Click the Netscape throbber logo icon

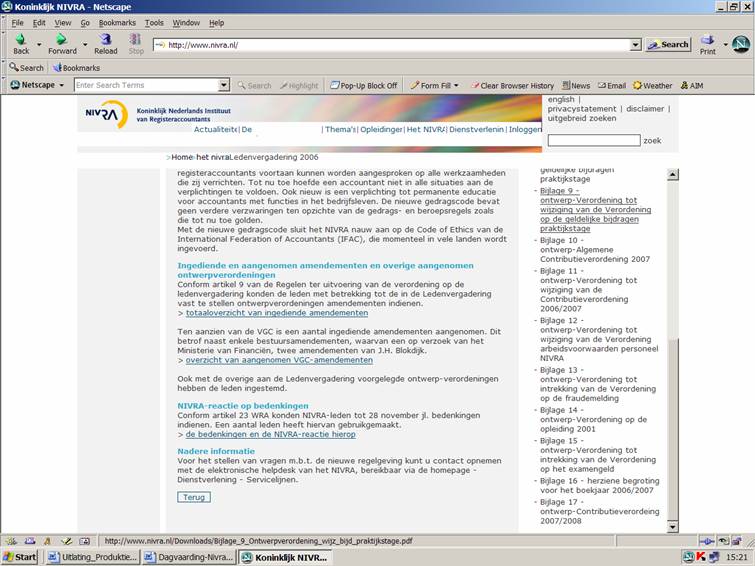741,44
